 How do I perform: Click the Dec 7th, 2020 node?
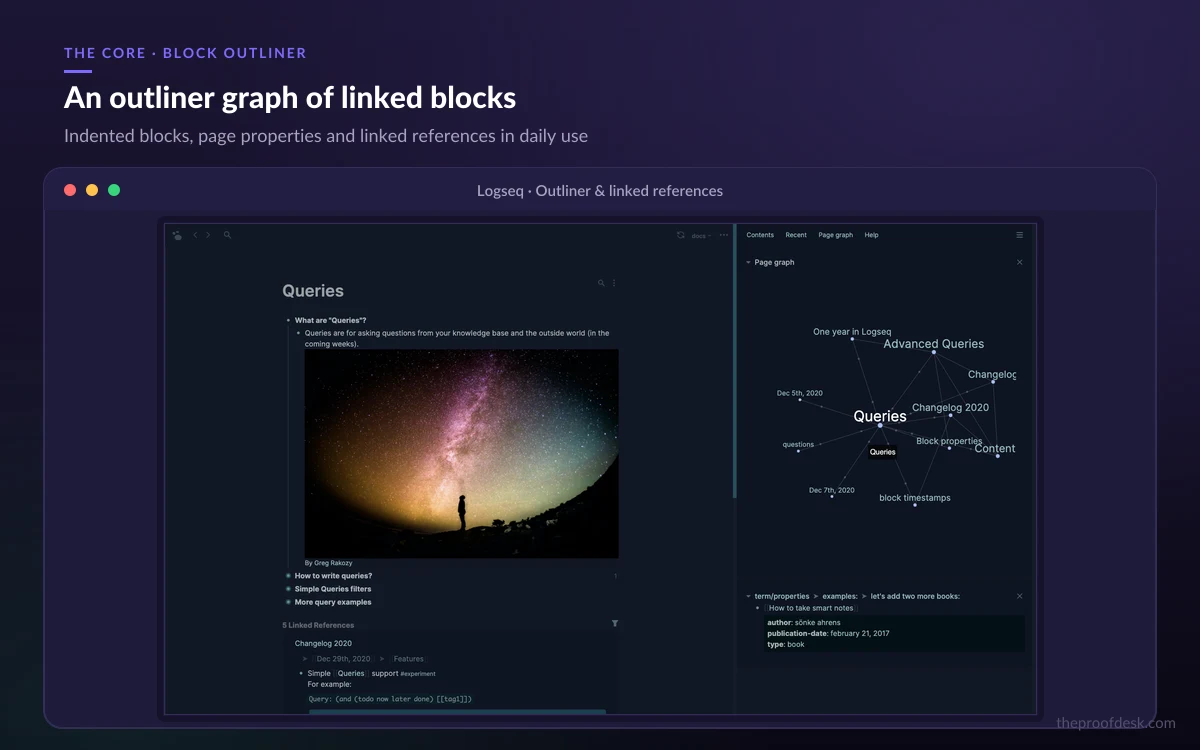coord(832,491)
